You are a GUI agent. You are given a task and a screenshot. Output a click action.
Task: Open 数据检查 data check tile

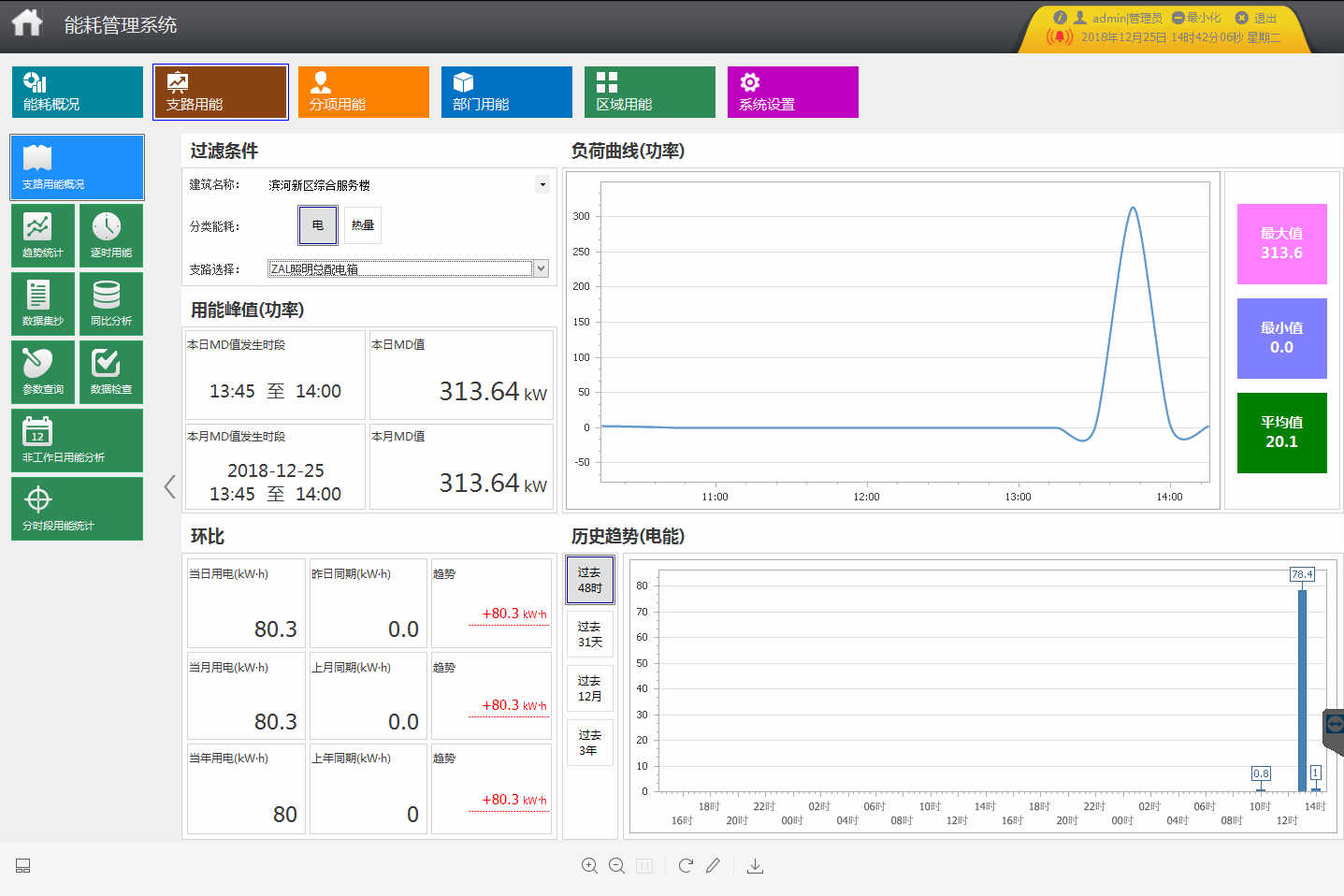click(111, 372)
